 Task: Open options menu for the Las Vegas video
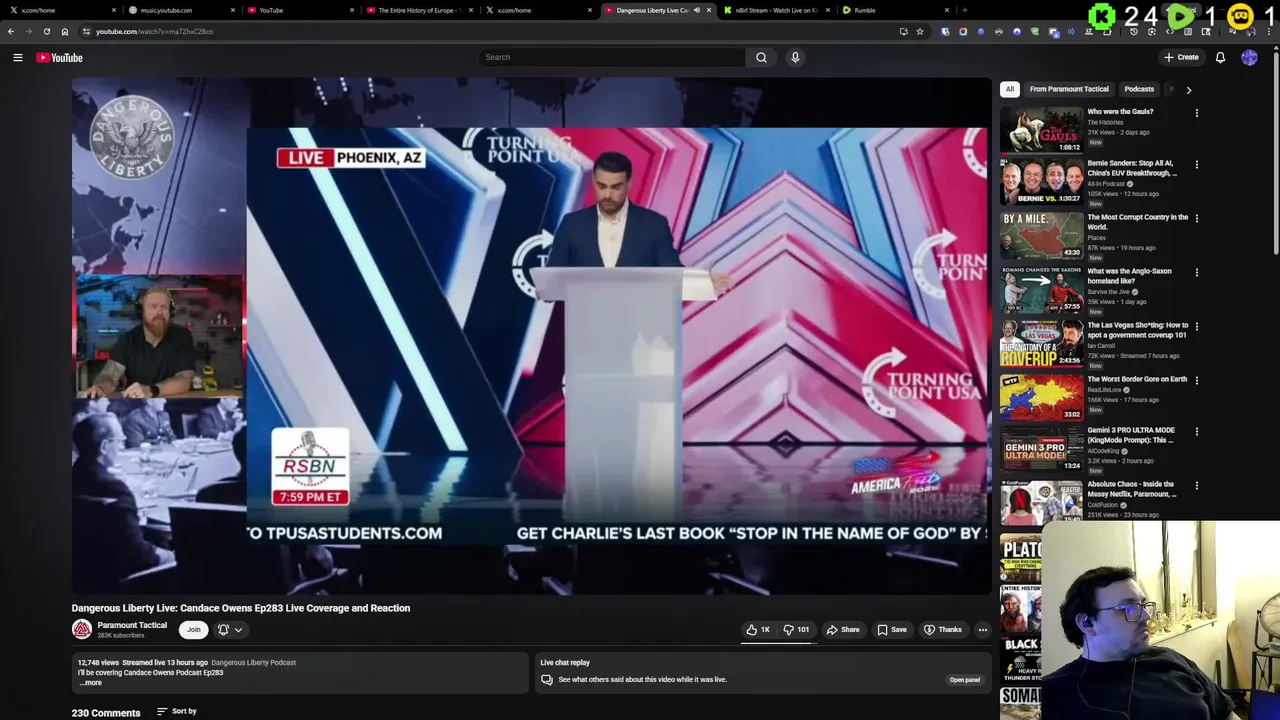click(x=1196, y=327)
